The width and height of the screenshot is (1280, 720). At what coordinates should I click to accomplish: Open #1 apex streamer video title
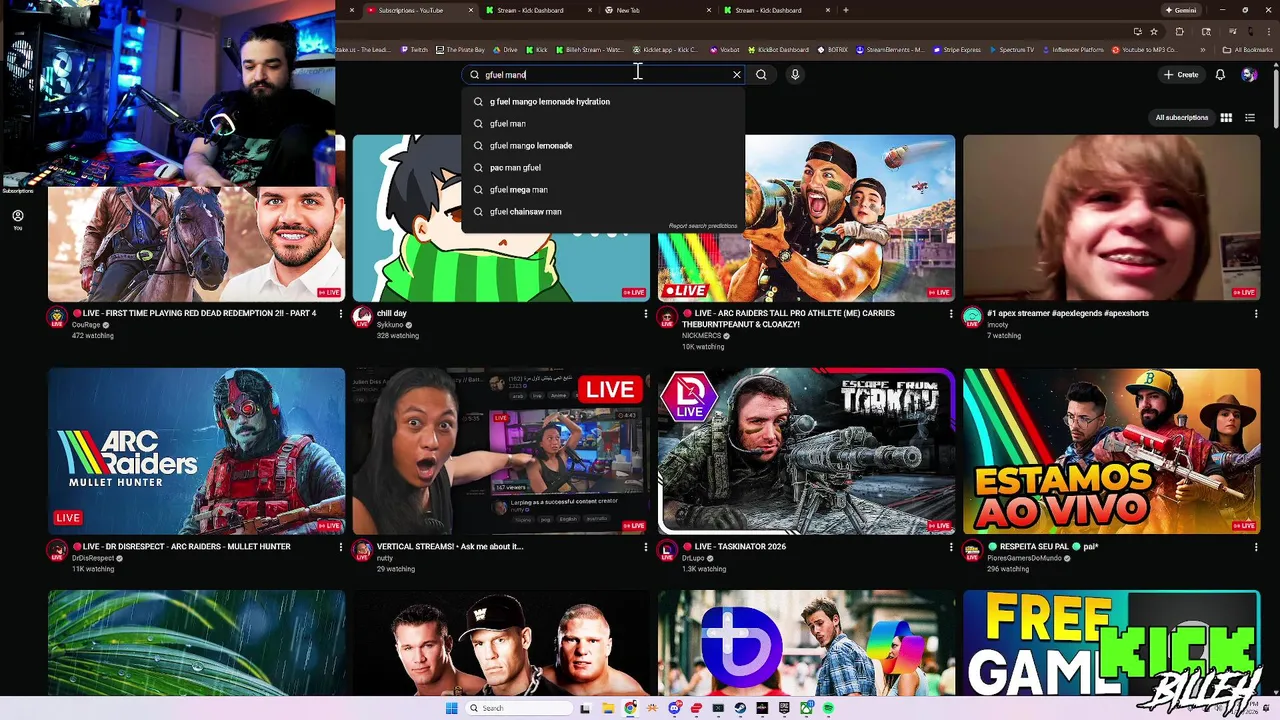1068,314
